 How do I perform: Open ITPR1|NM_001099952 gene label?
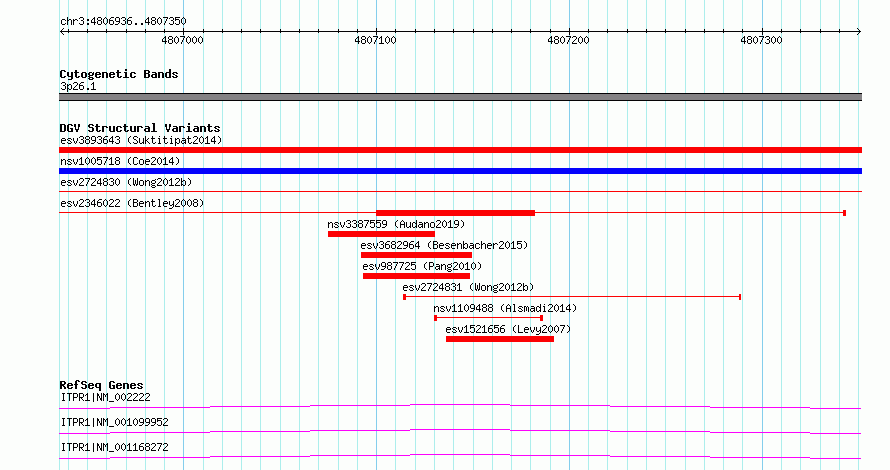(x=115, y=422)
